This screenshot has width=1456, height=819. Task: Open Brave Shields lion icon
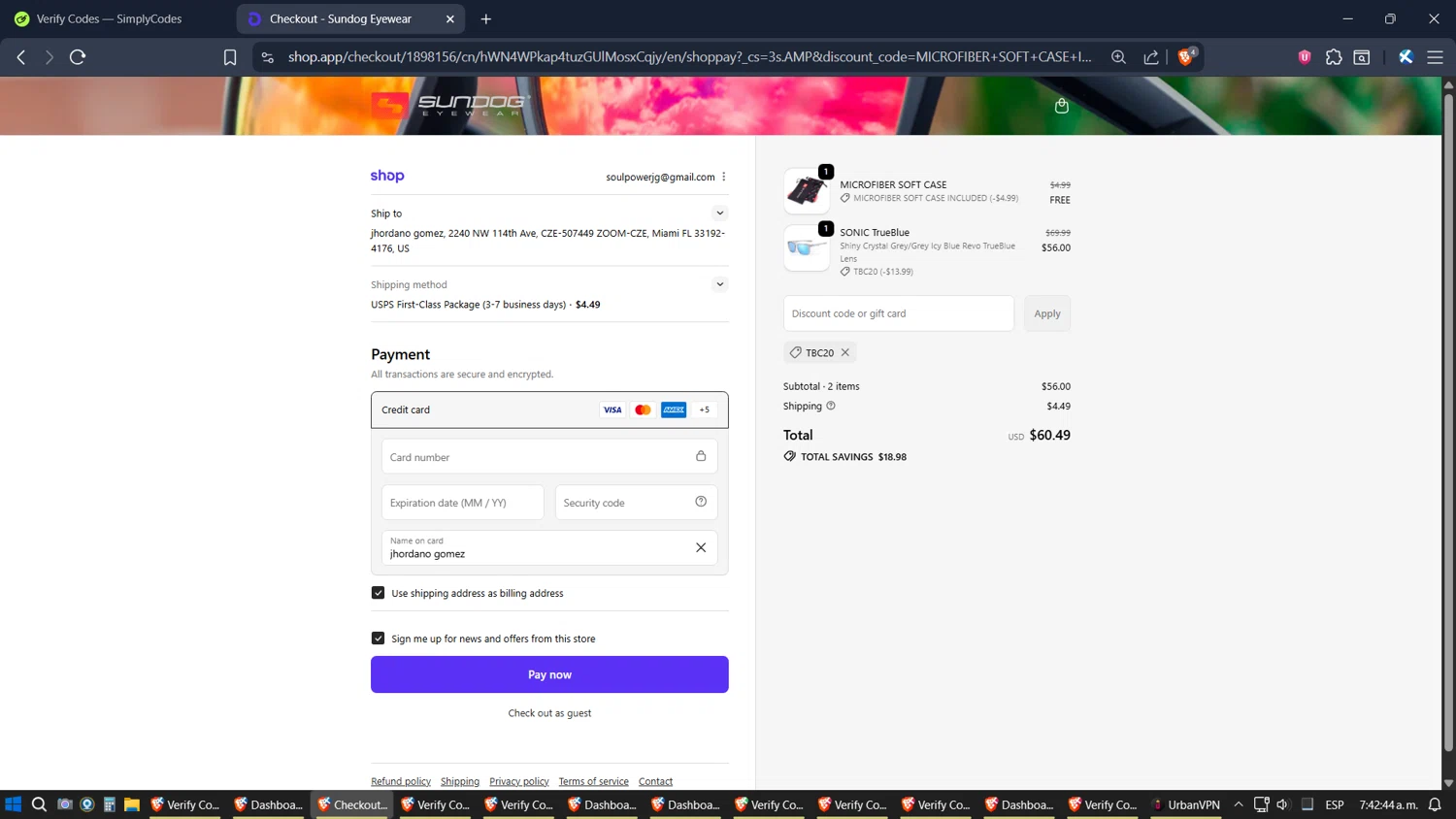[x=1186, y=56]
